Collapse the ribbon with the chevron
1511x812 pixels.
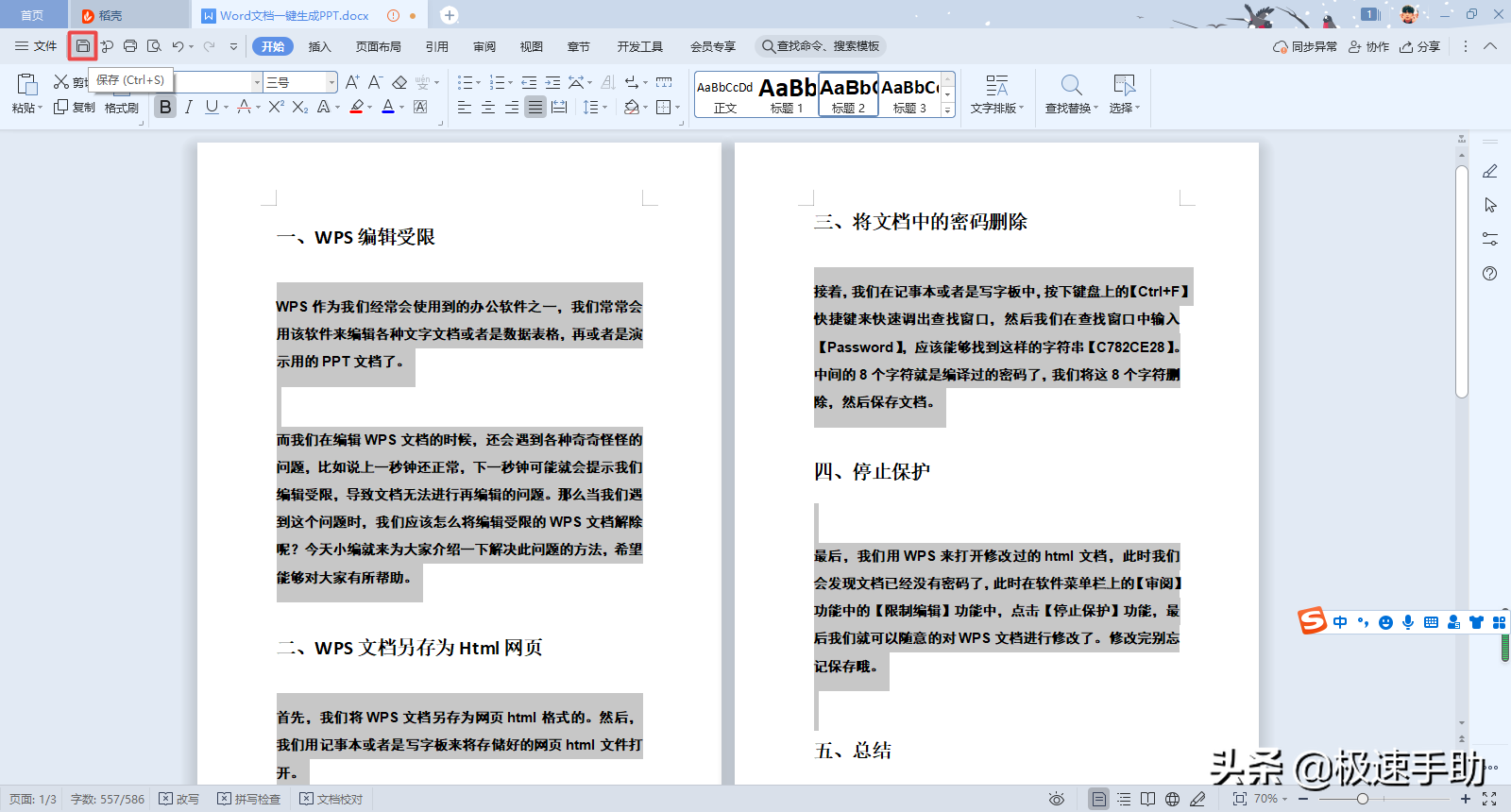click(1490, 46)
